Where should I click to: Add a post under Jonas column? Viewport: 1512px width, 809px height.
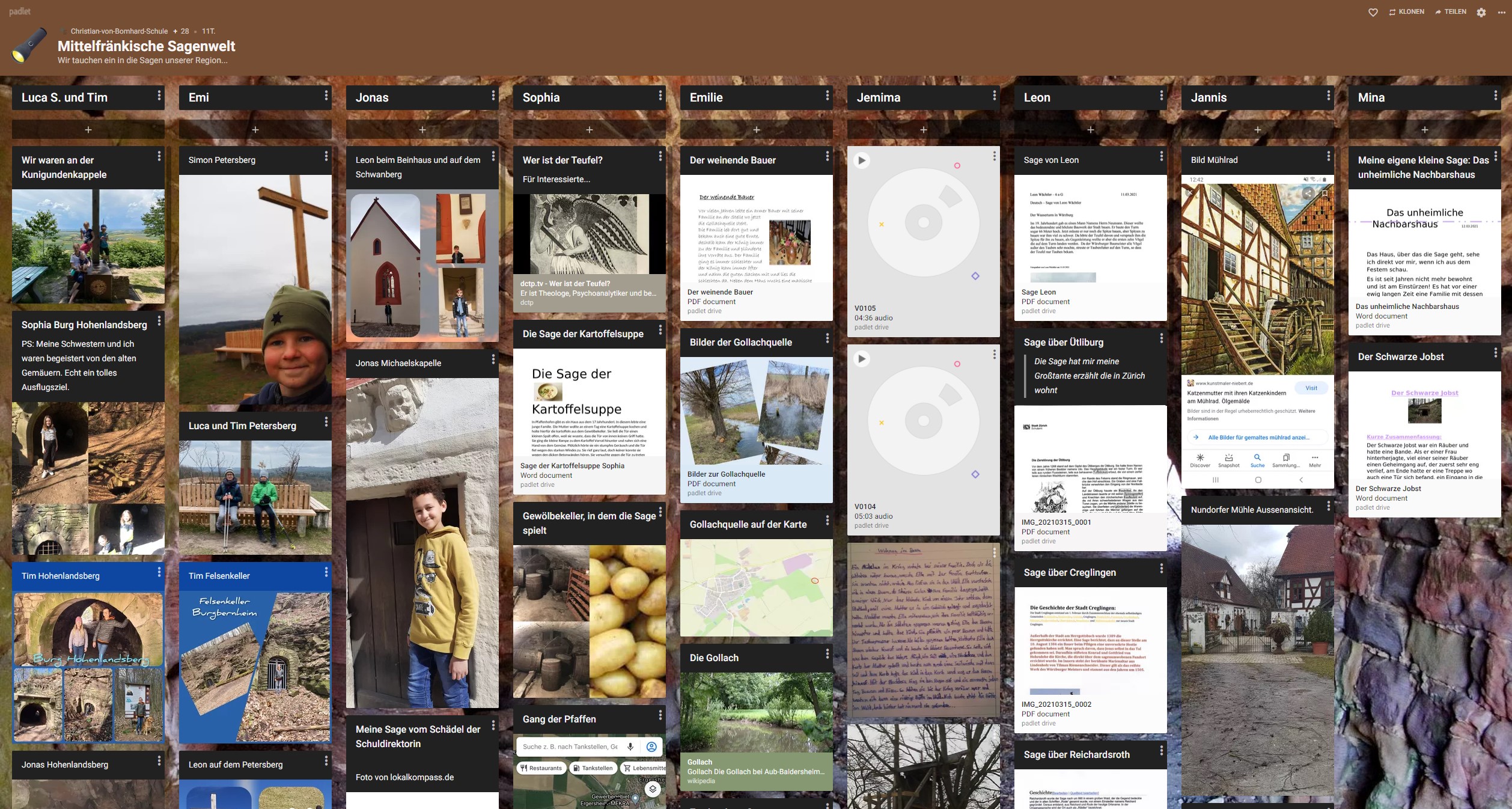tap(422, 129)
